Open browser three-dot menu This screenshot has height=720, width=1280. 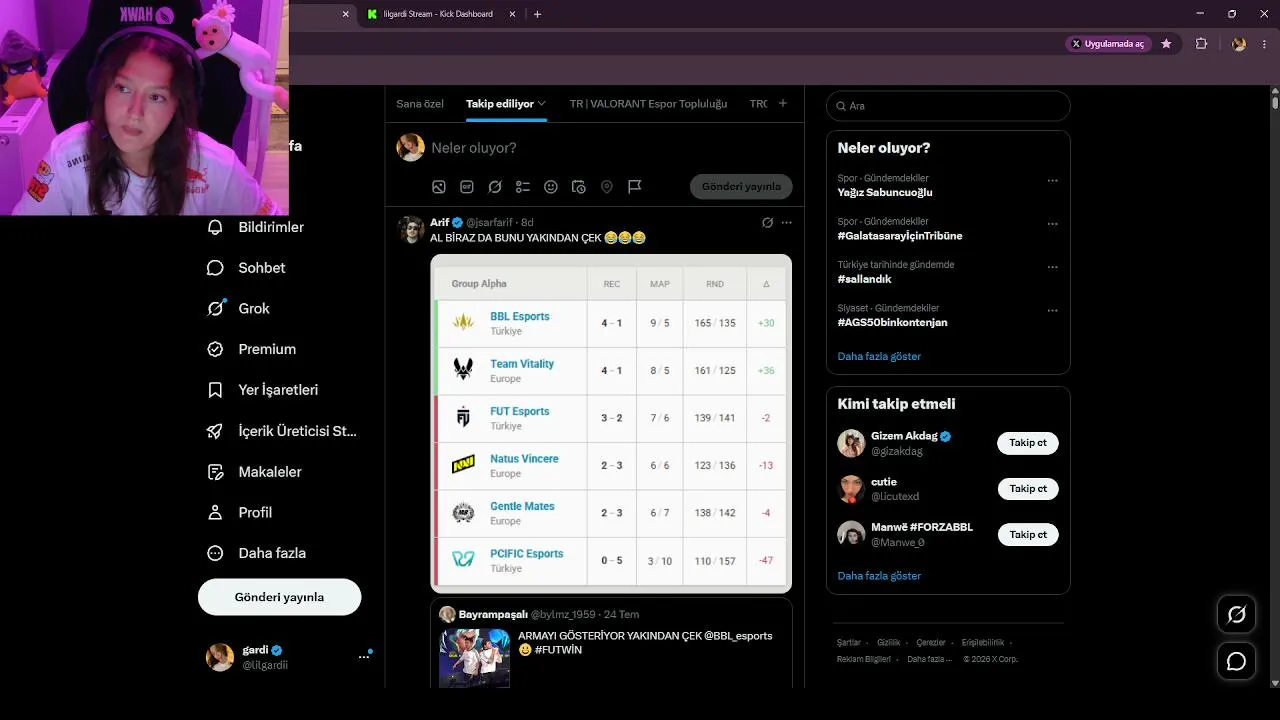tap(1265, 44)
